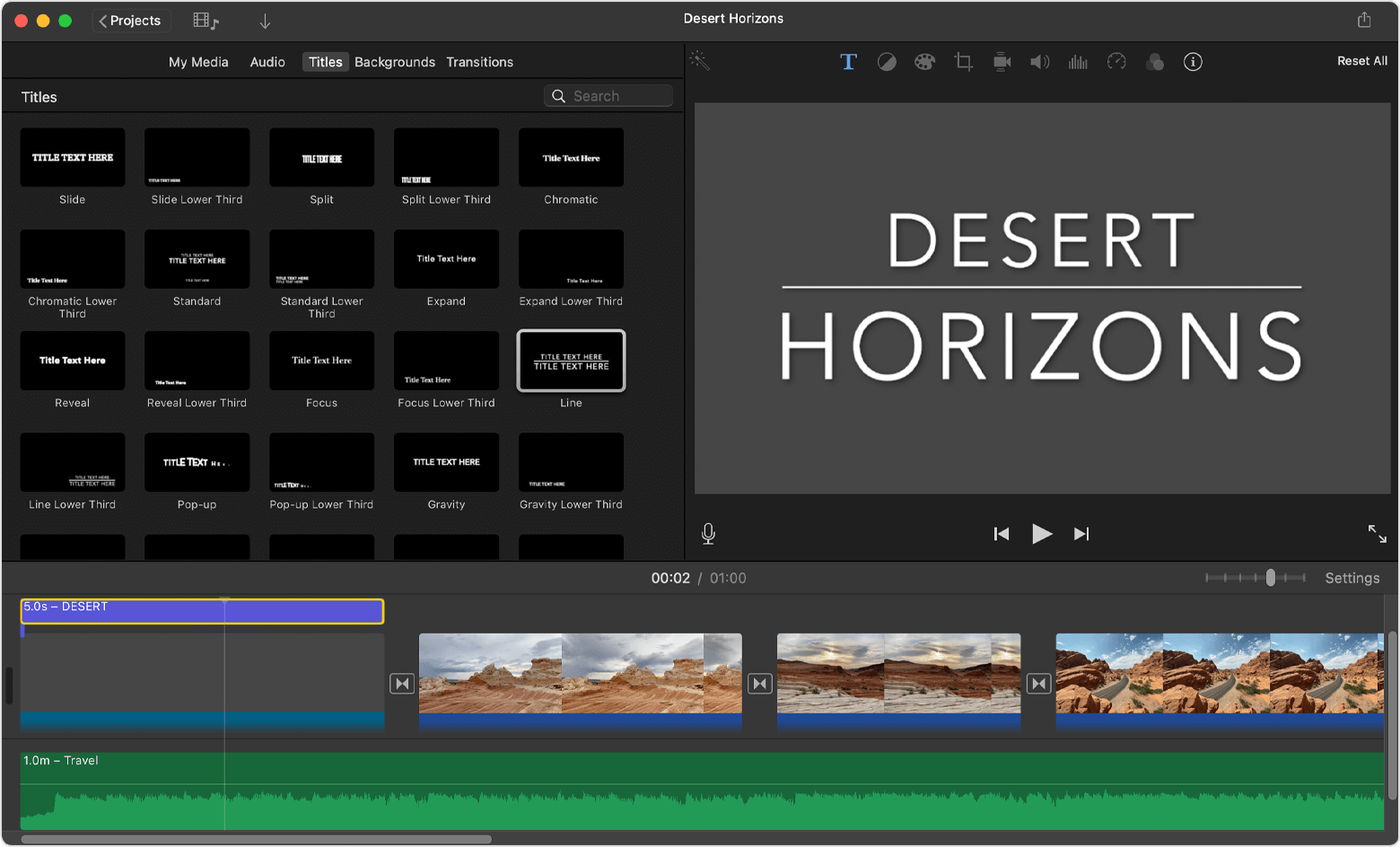Open the Volume controls speaker icon

[x=1040, y=61]
